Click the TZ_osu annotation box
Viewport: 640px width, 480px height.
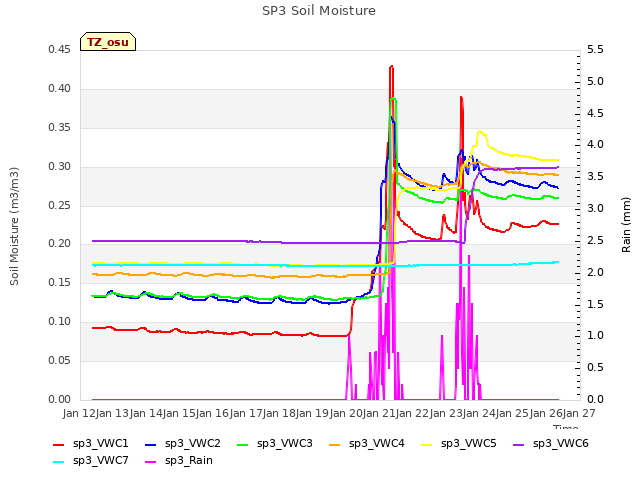pos(108,42)
